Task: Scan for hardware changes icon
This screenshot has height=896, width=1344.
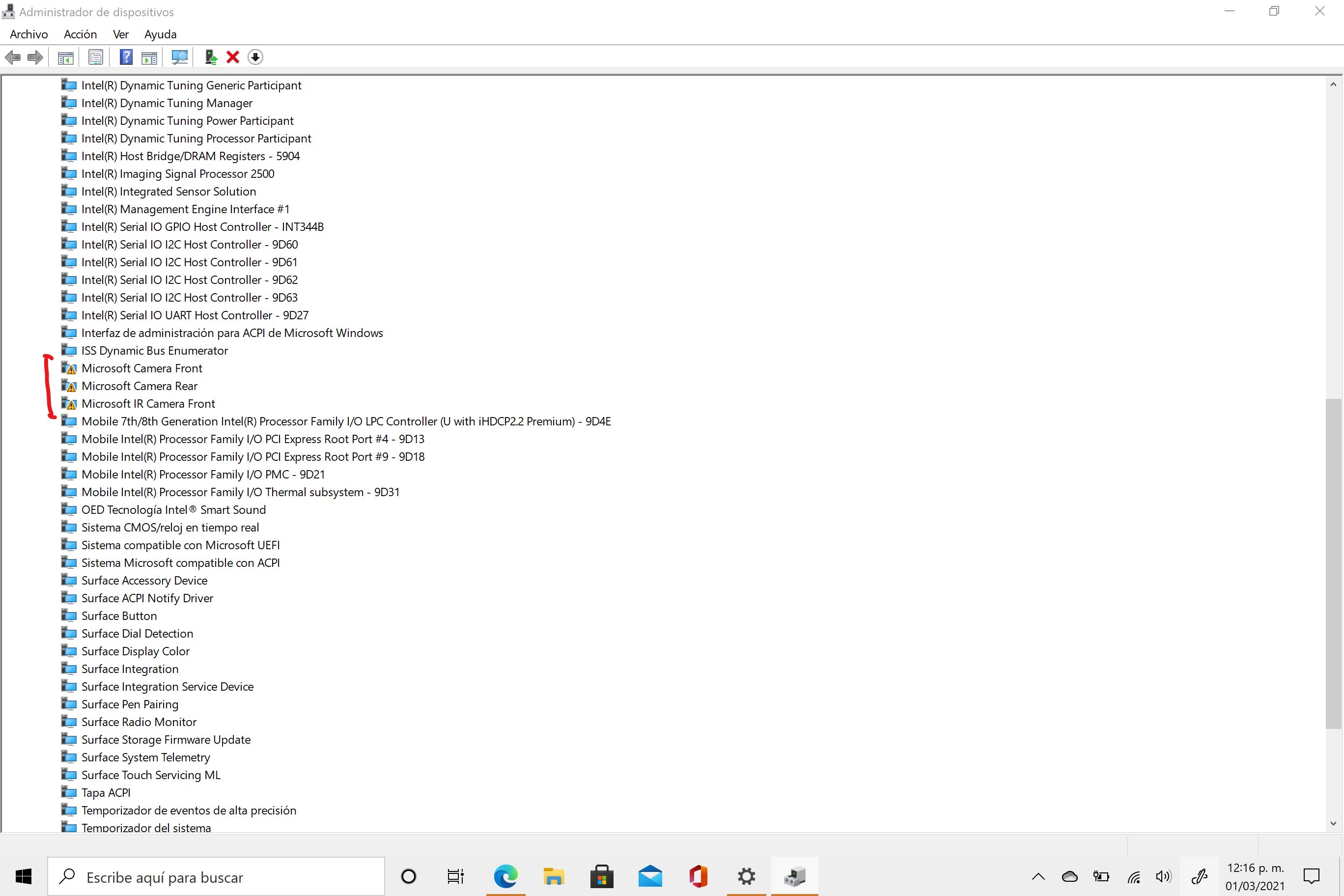Action: coord(179,57)
